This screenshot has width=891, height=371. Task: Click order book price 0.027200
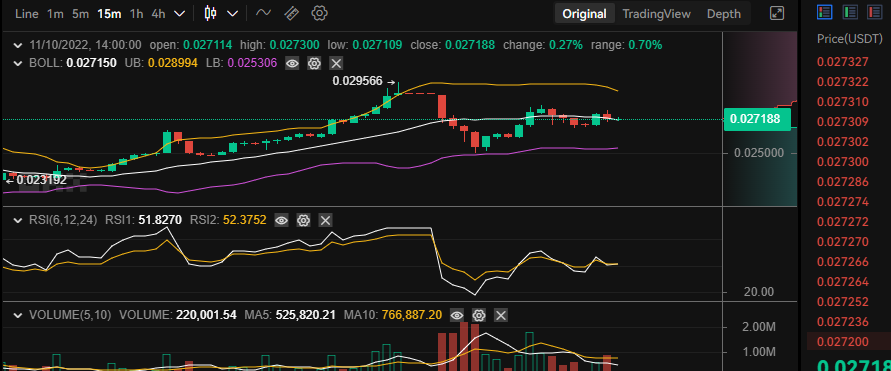pos(843,341)
